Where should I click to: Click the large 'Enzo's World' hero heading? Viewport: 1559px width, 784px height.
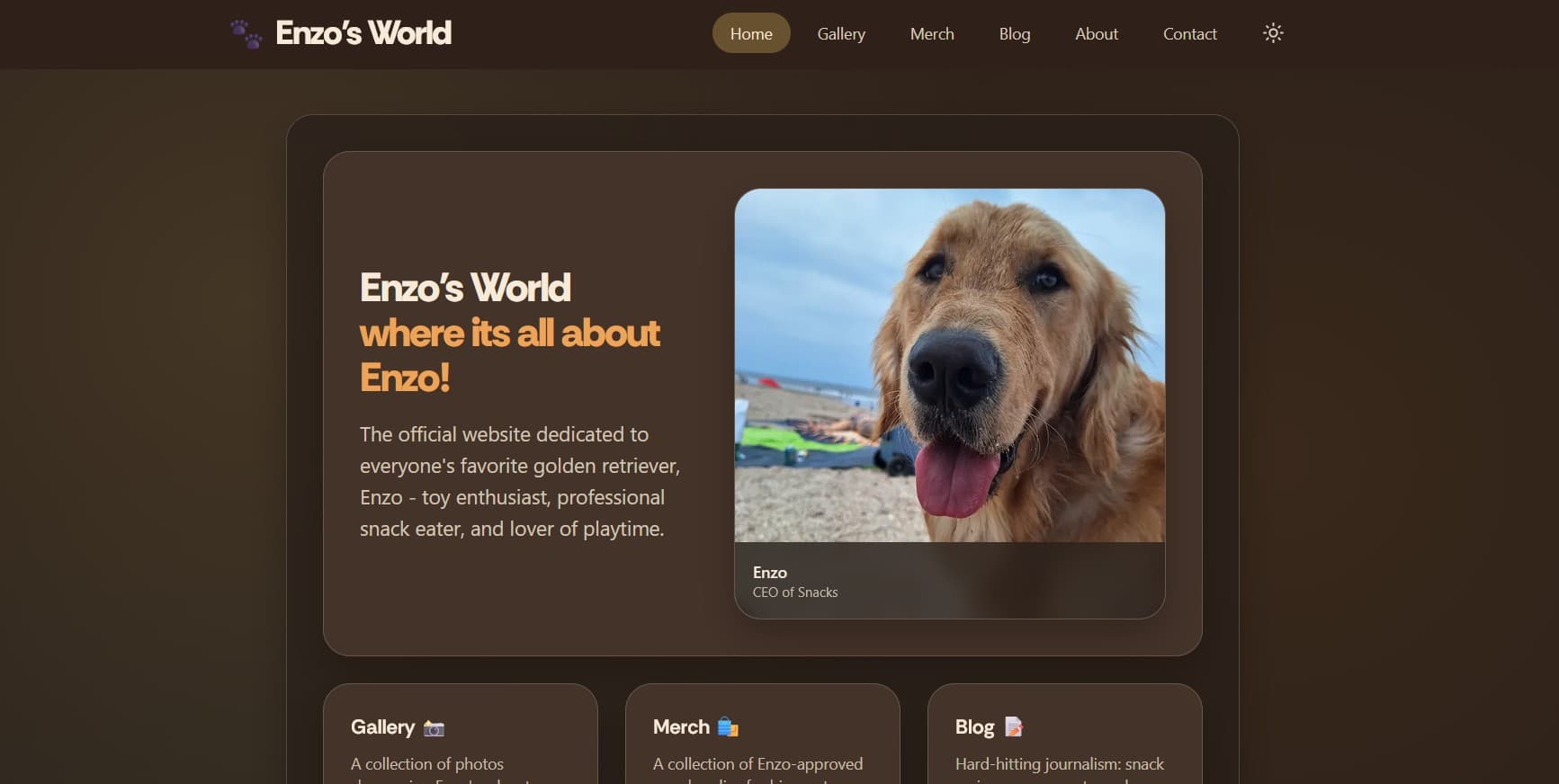coord(465,288)
